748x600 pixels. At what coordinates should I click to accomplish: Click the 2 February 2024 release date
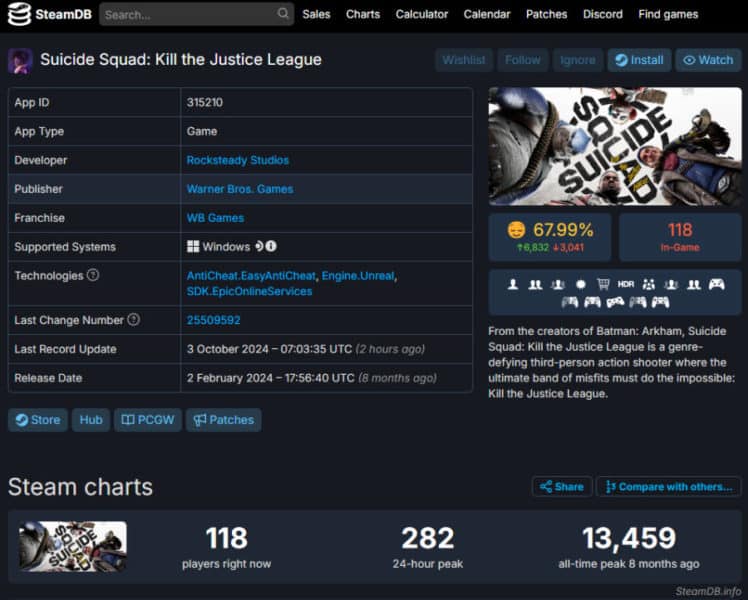[x=270, y=378]
